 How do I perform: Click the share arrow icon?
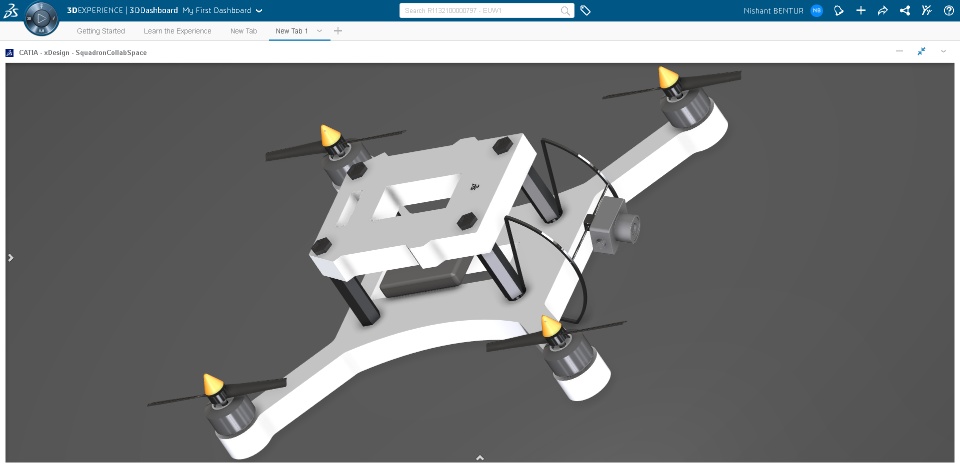(883, 10)
